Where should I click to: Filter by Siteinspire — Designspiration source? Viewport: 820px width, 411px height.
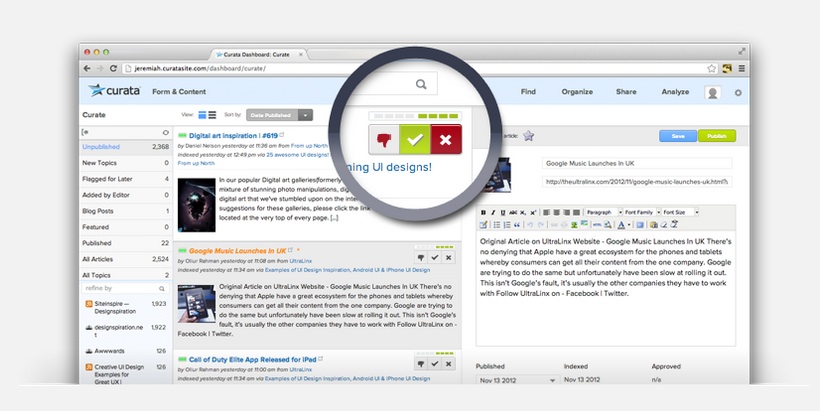click(126, 307)
